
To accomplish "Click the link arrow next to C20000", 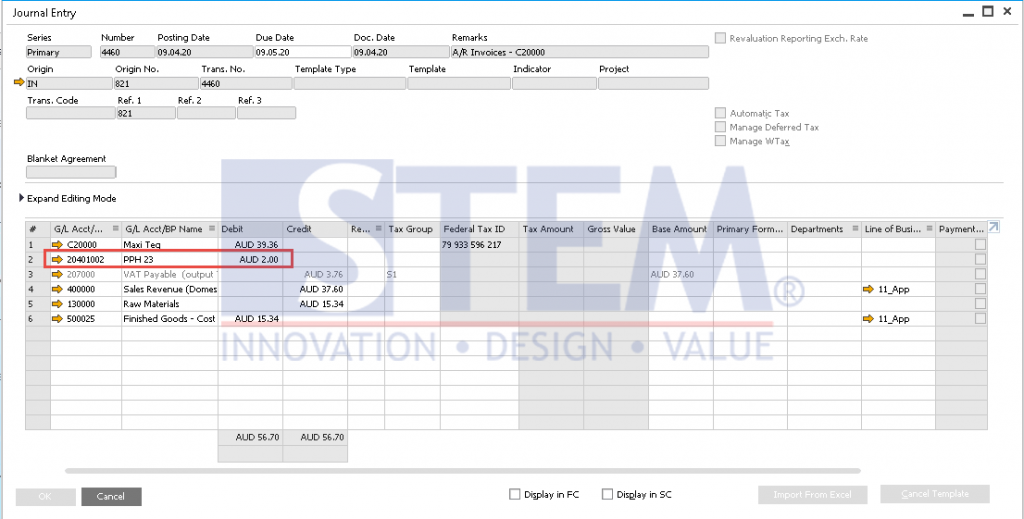I will tap(58, 245).
